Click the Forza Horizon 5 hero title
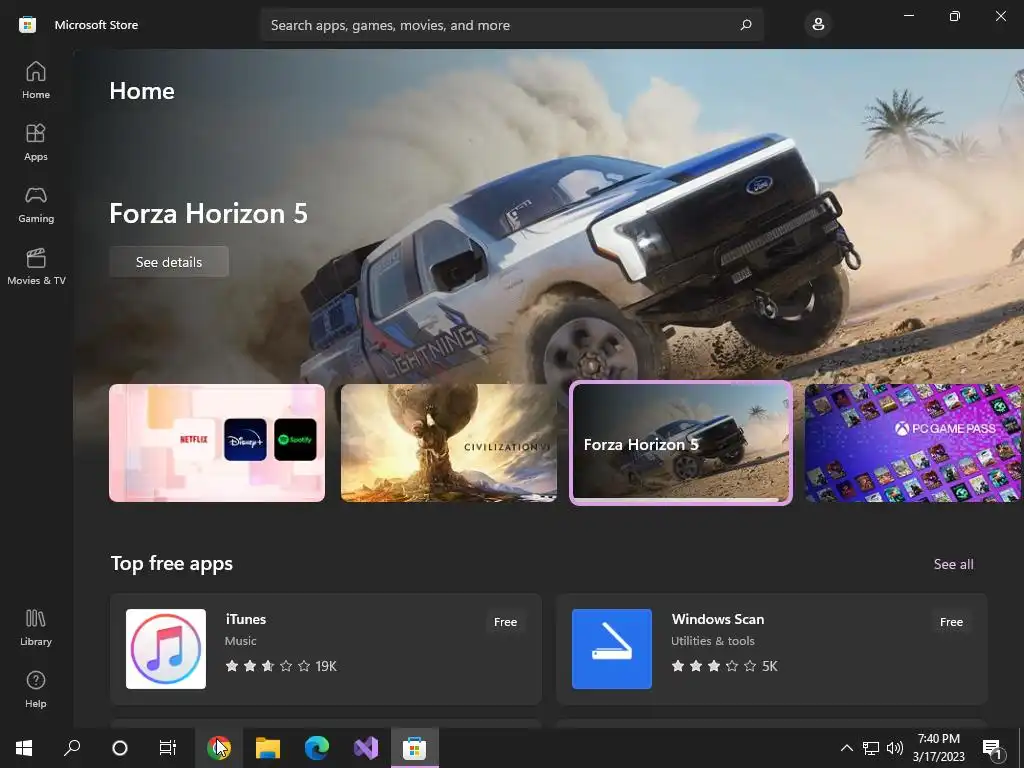 (208, 214)
